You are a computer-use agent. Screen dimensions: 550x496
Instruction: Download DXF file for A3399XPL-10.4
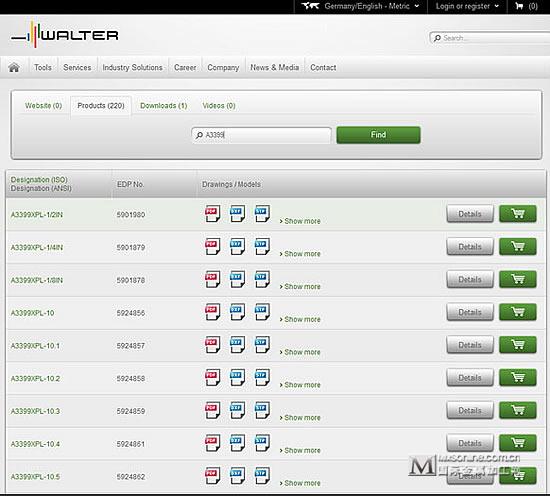point(237,443)
